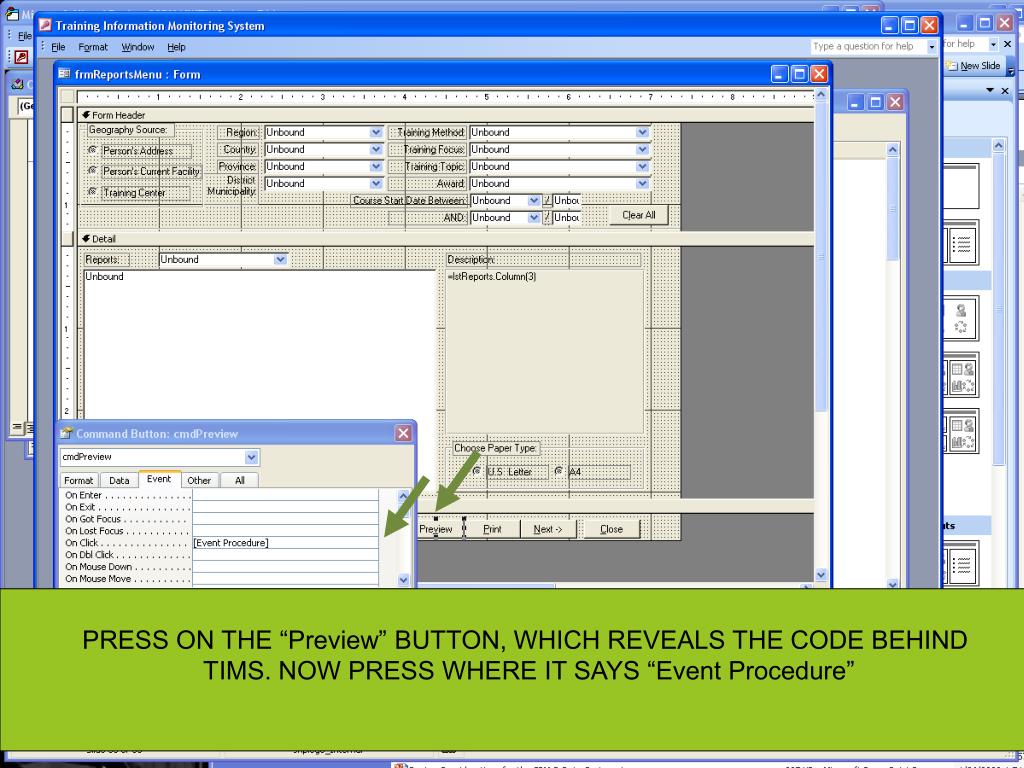Select the Person's Address radio option
Screen dimensions: 1024x768
tap(93, 150)
